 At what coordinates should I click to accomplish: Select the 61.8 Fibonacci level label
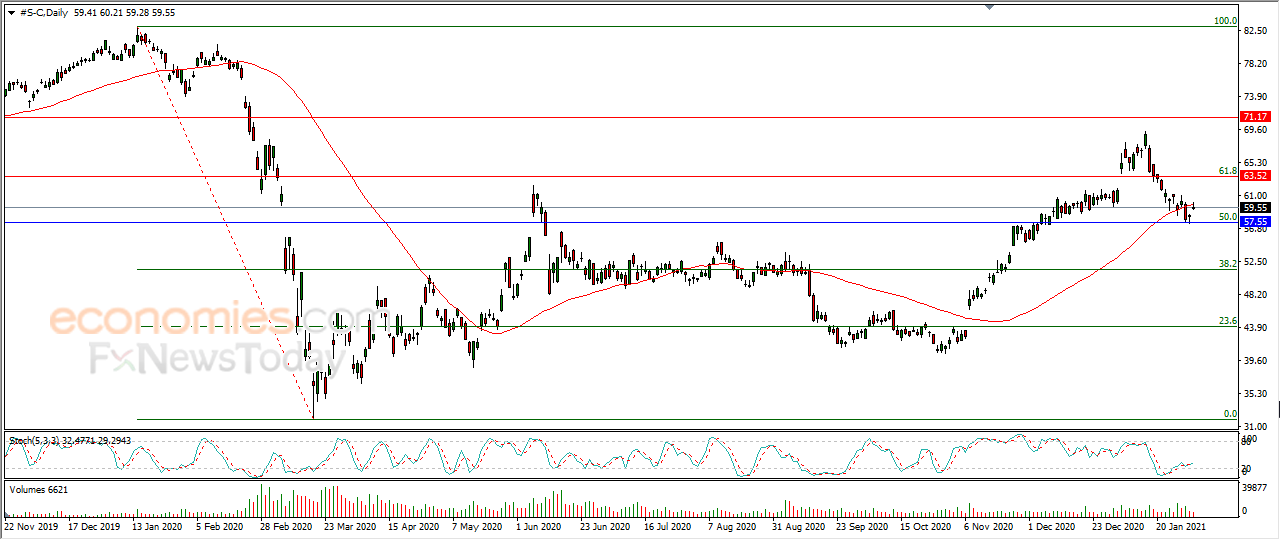[1228, 171]
